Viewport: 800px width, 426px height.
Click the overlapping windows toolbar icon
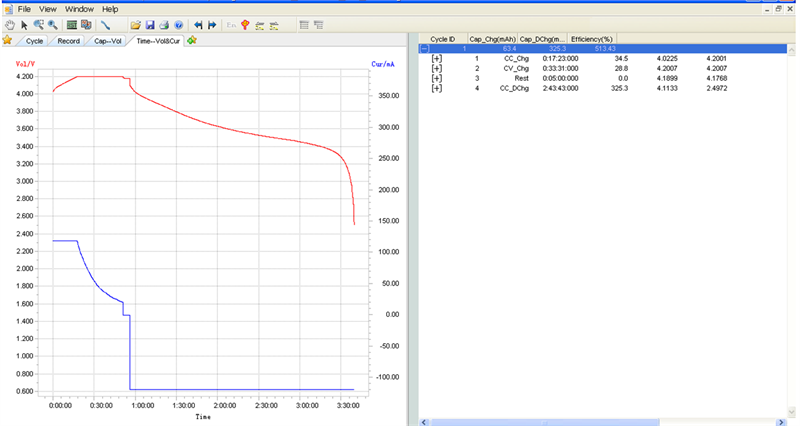pos(86,24)
